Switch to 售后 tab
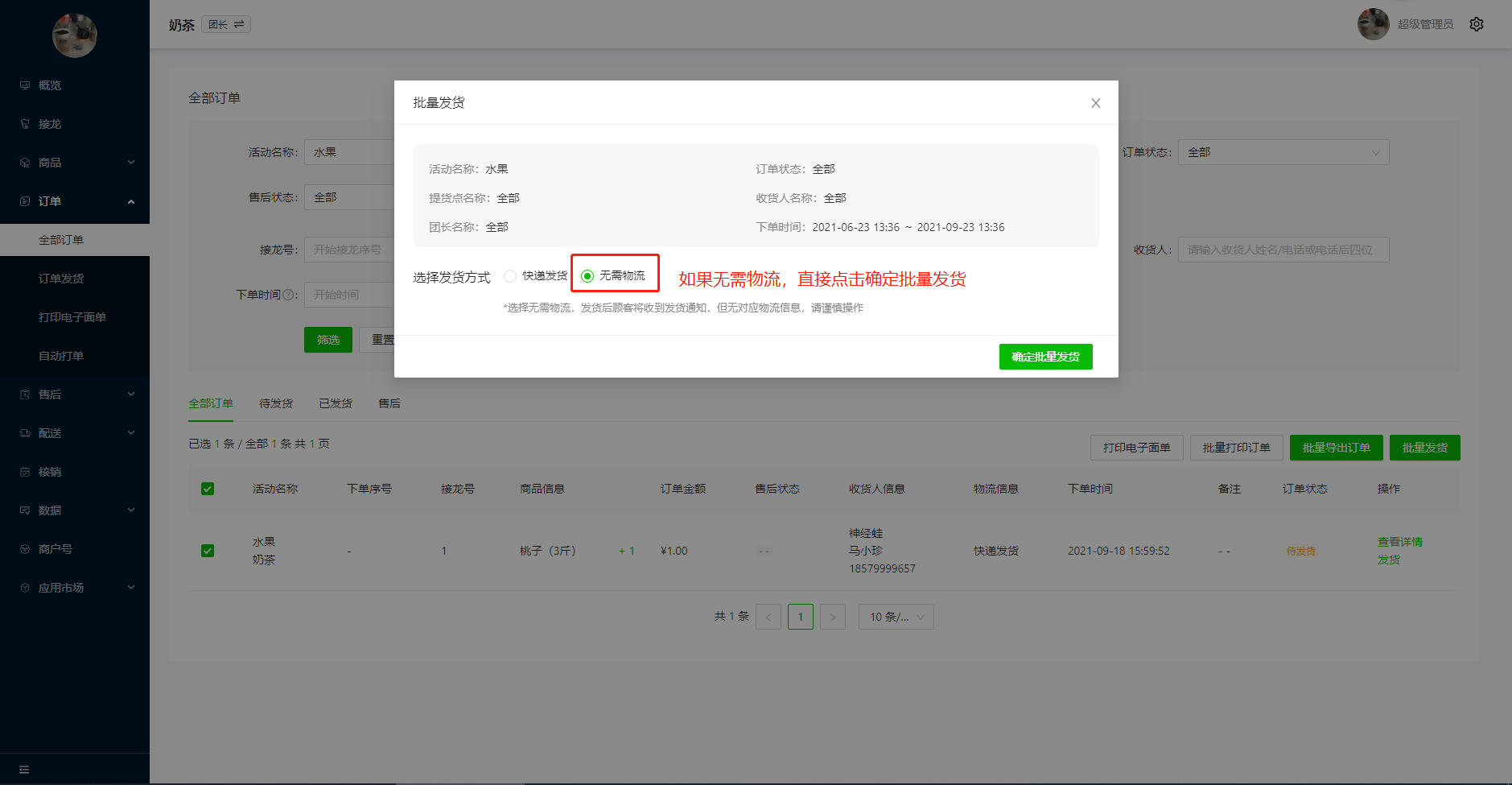1512x785 pixels. [389, 403]
